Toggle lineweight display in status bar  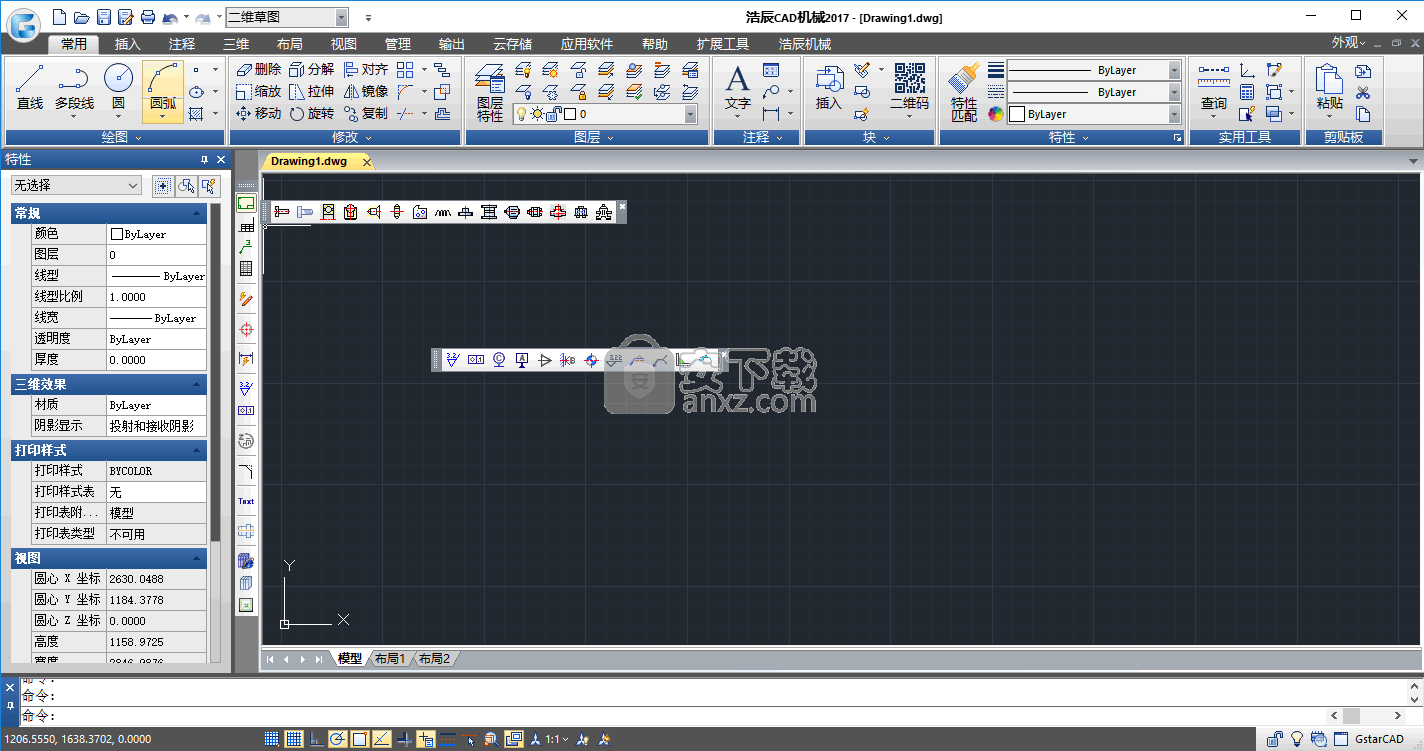click(x=448, y=739)
